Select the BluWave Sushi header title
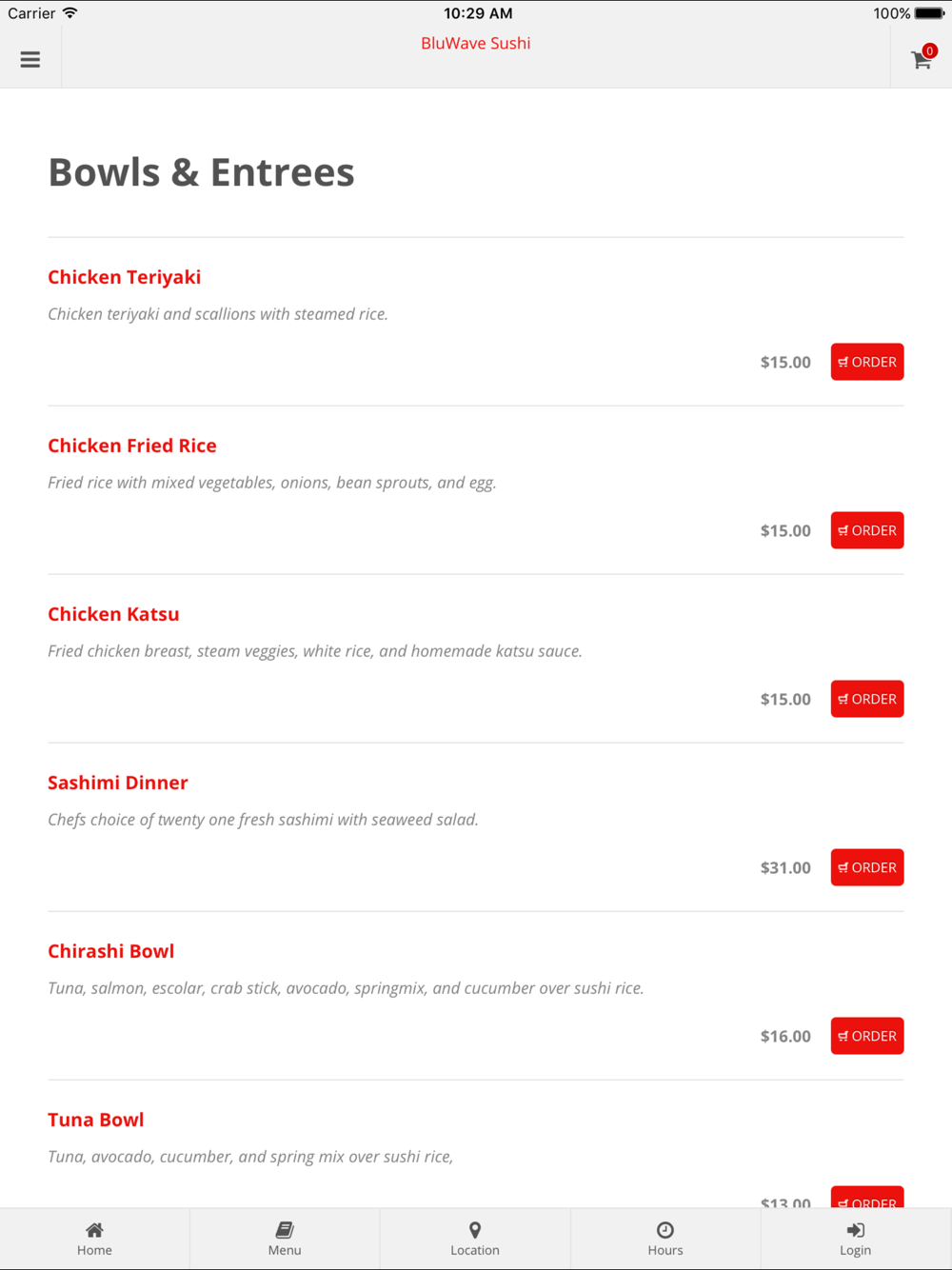952x1270 pixels. pos(476,43)
